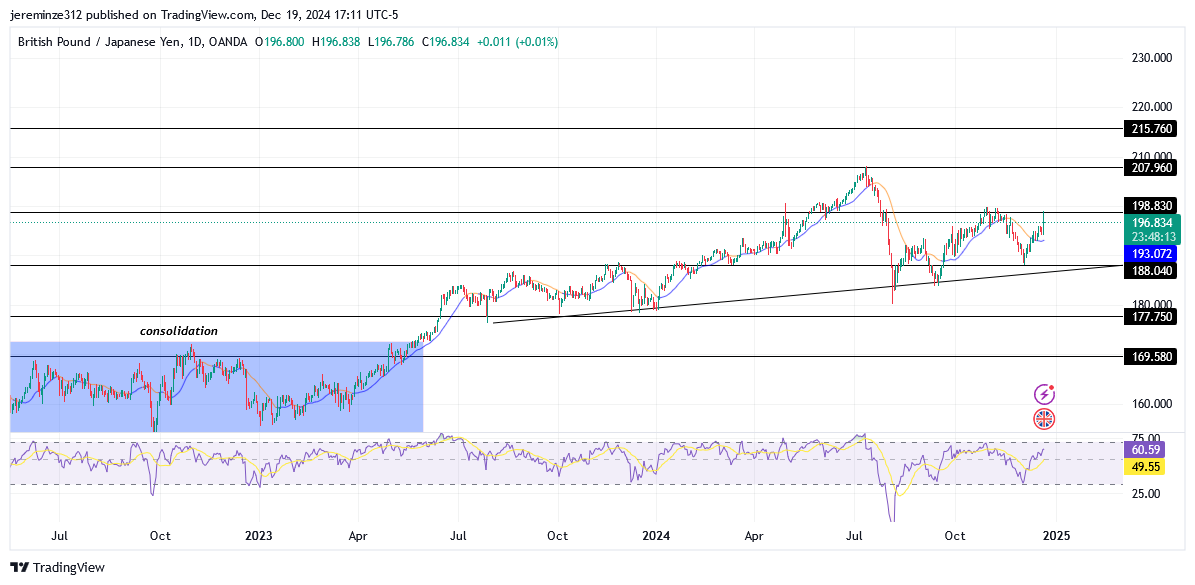Click the +0.011 (+0.01%) change value
Viewport: 1195px width, 585px height.
point(517,43)
